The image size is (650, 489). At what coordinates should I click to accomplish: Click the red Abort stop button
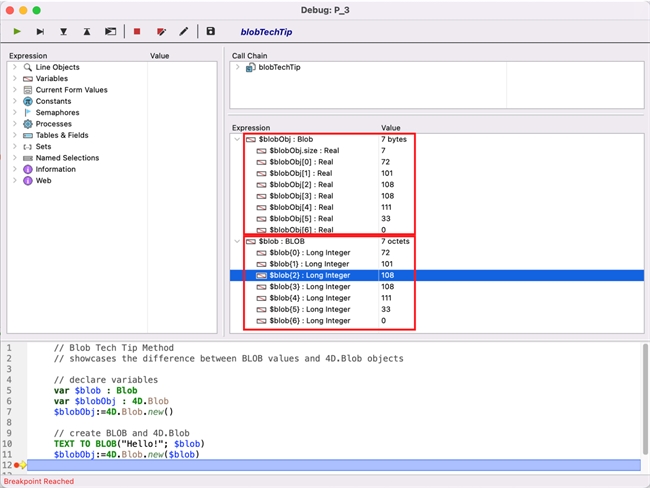point(137,32)
